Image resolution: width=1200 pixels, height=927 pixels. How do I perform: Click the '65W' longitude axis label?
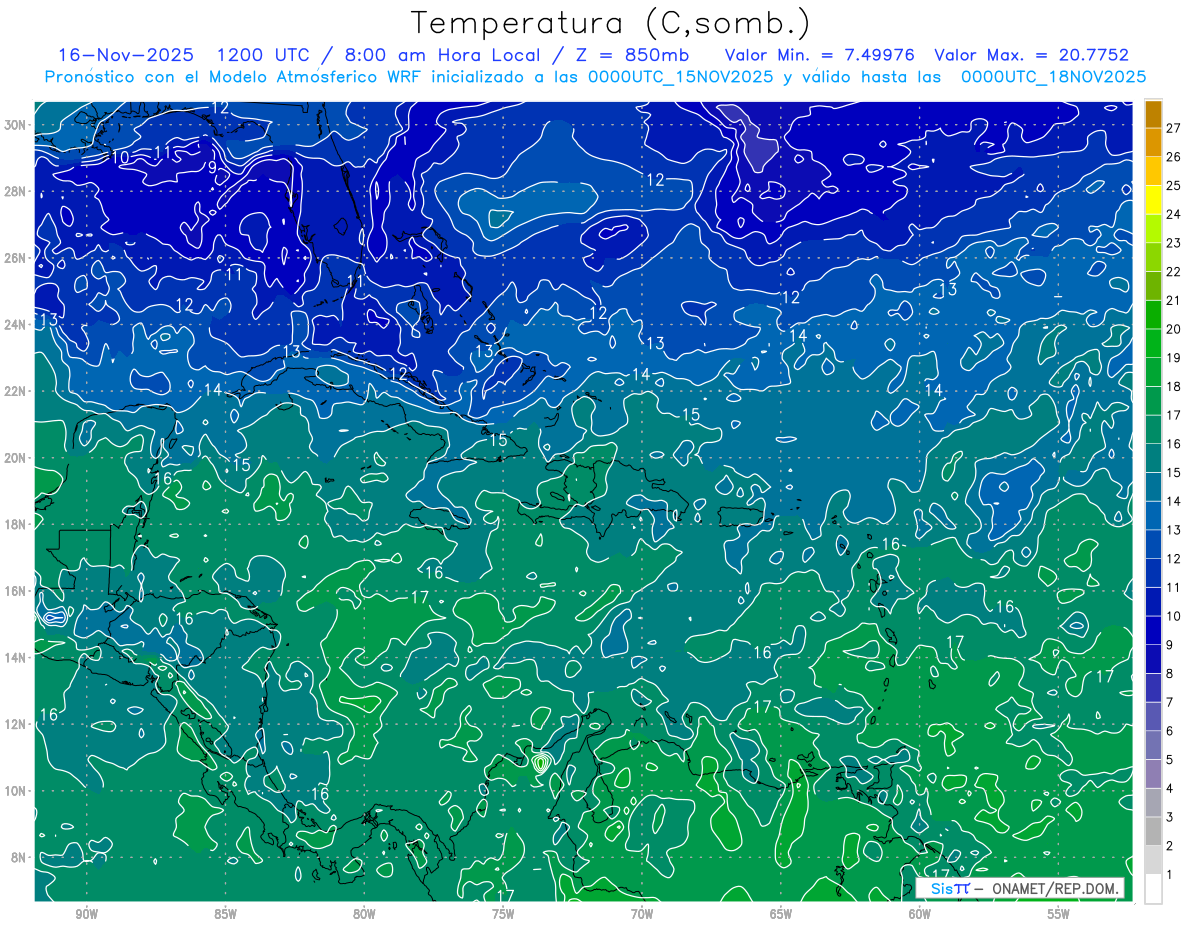coord(781,914)
